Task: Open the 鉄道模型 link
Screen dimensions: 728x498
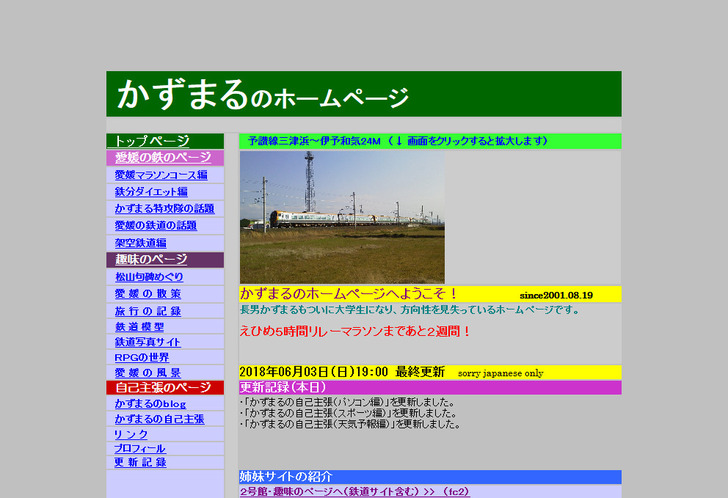Action: point(139,327)
